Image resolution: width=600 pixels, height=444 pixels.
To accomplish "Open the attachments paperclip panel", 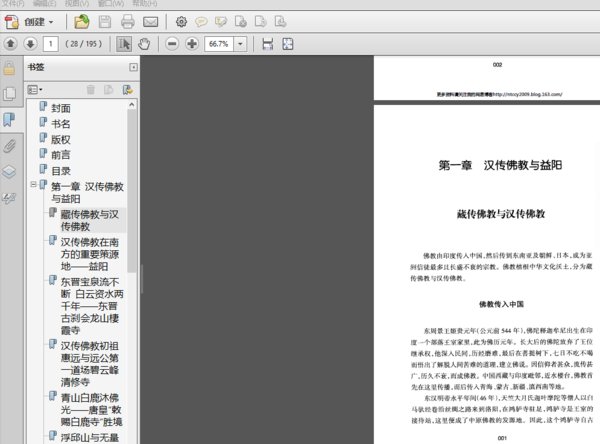I will tap(9, 146).
